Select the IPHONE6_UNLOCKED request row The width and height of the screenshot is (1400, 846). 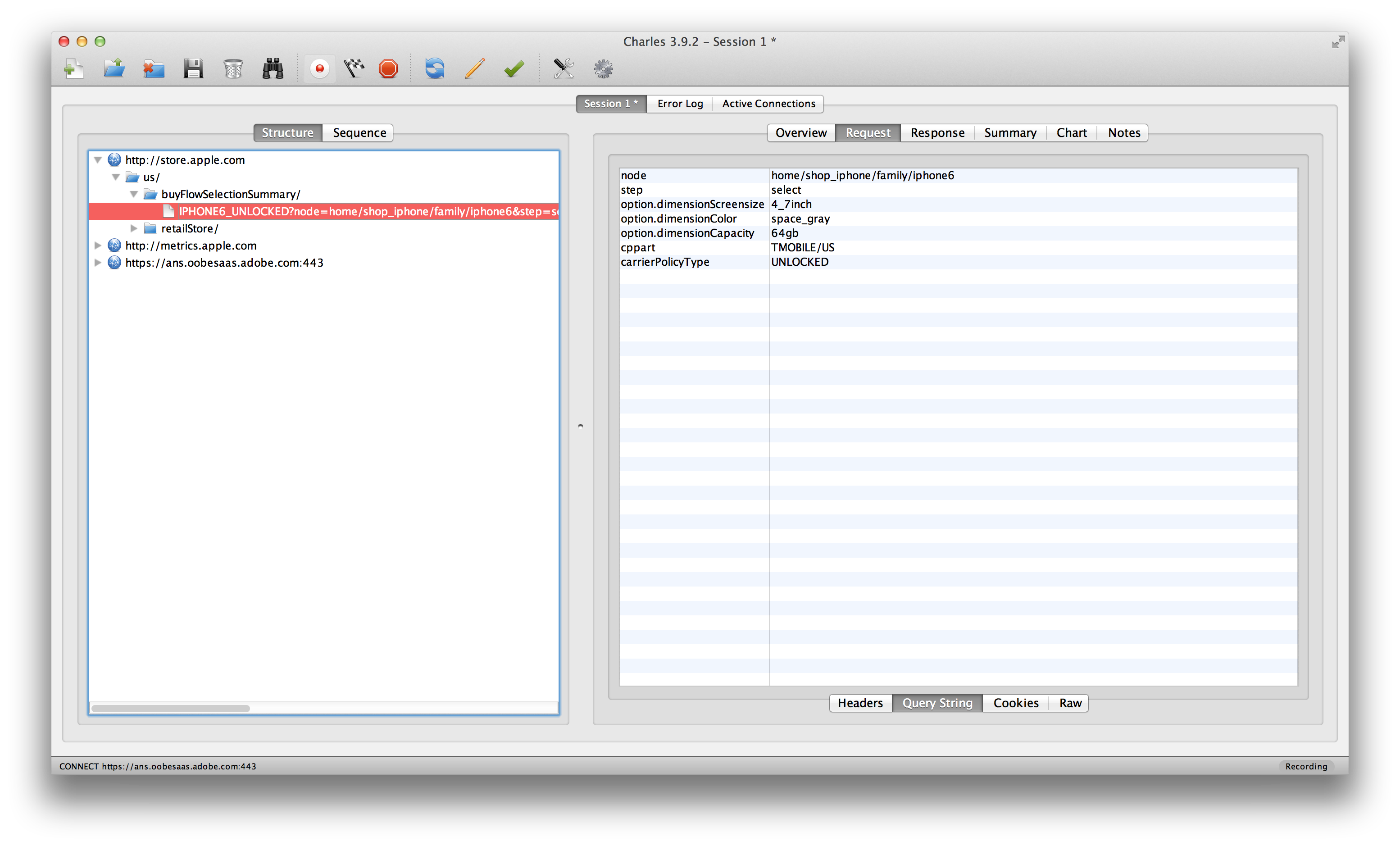(324, 211)
